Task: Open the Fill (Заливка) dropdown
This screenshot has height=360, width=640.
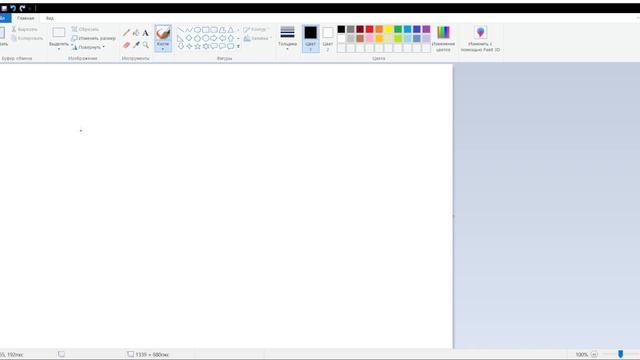Action: (258, 38)
